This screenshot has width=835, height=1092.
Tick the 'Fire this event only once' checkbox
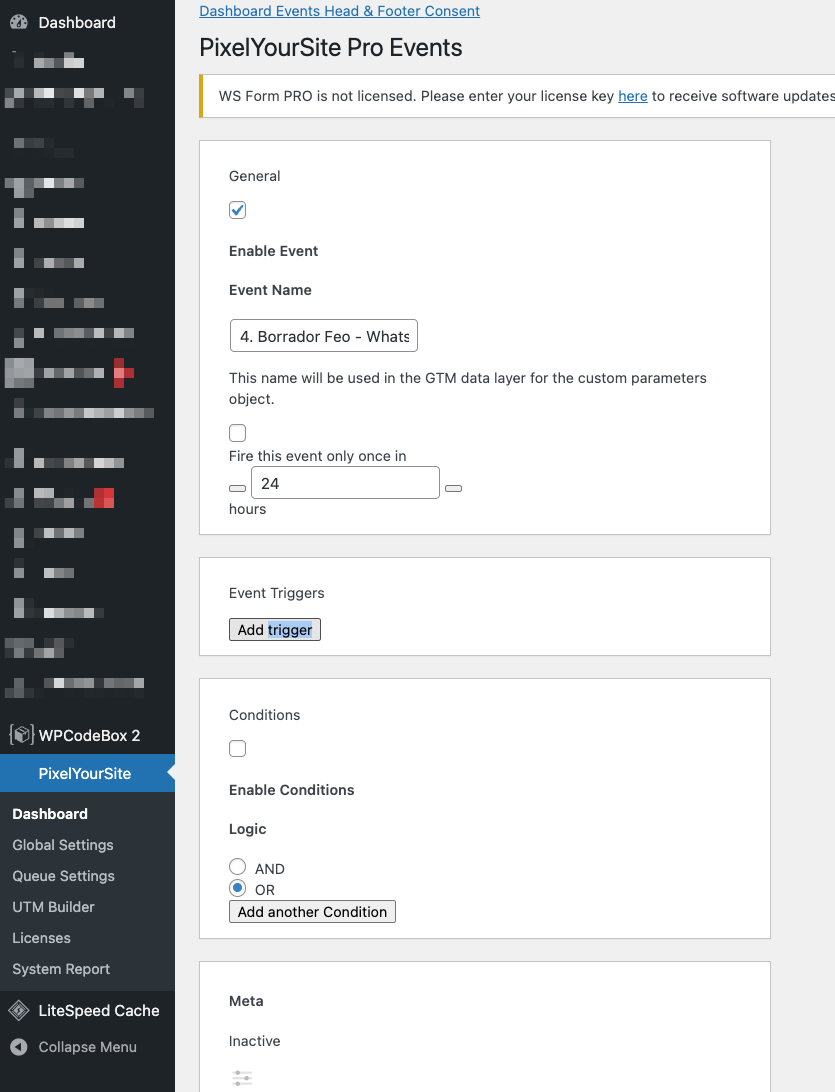(238, 433)
